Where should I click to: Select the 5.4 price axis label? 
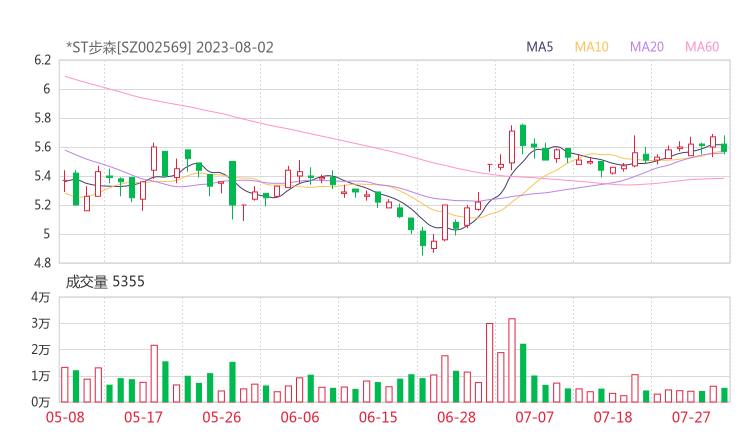tap(42, 177)
